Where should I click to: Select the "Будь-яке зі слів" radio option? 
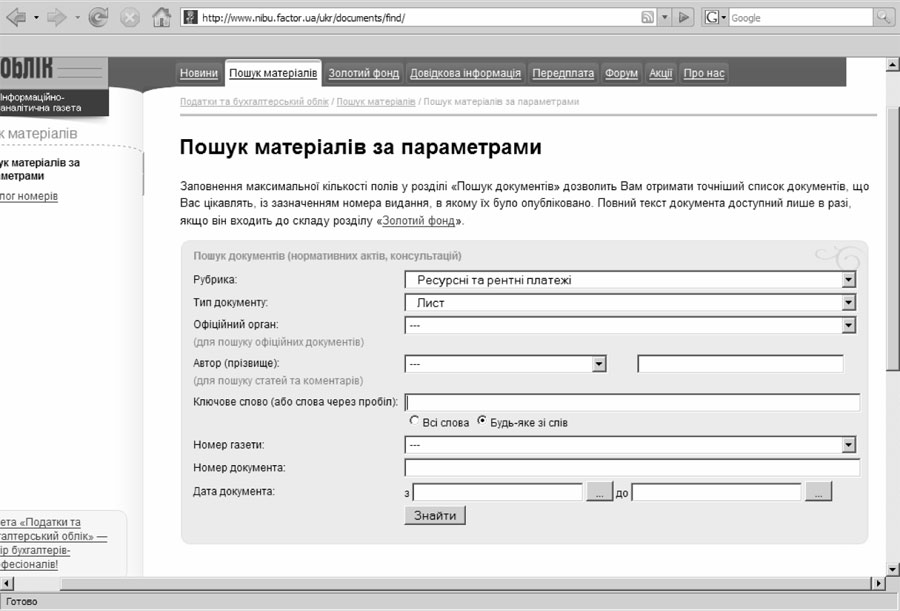coord(482,422)
